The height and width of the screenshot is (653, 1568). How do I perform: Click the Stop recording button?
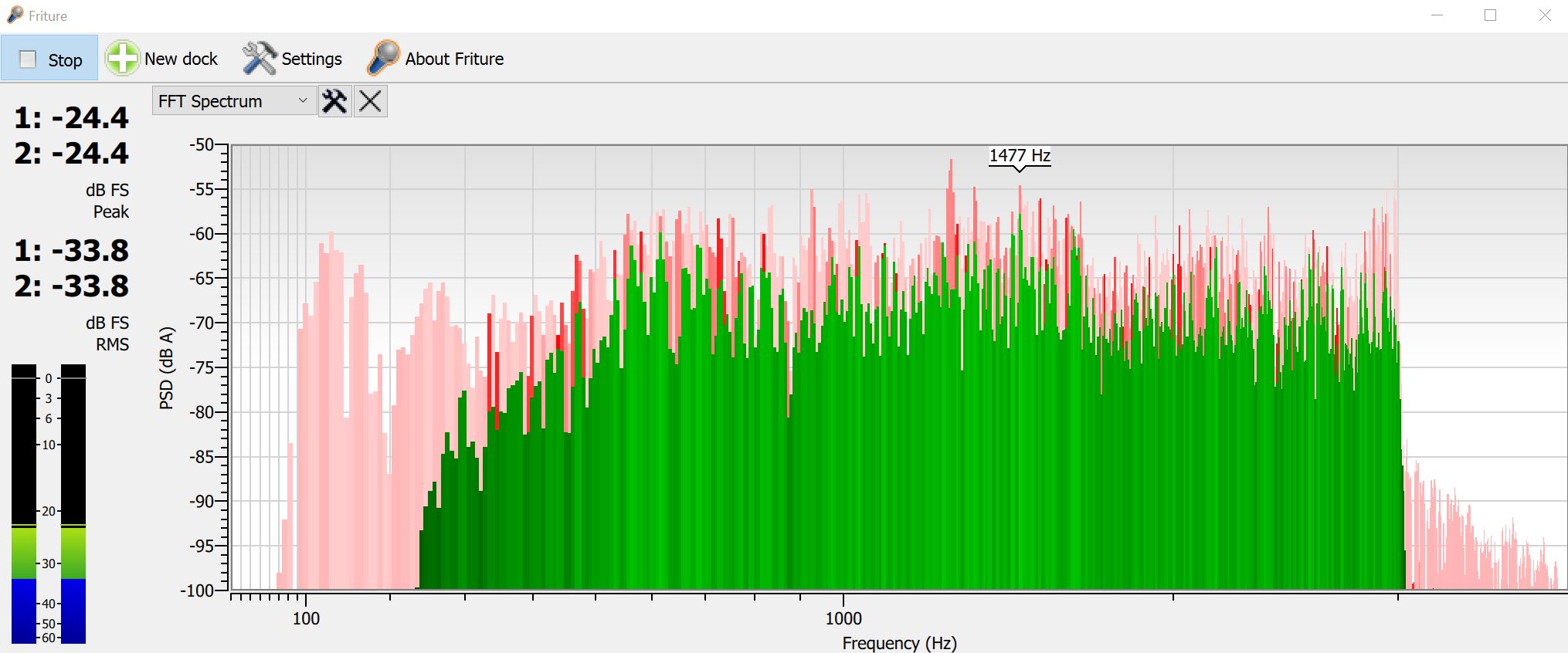[x=50, y=59]
